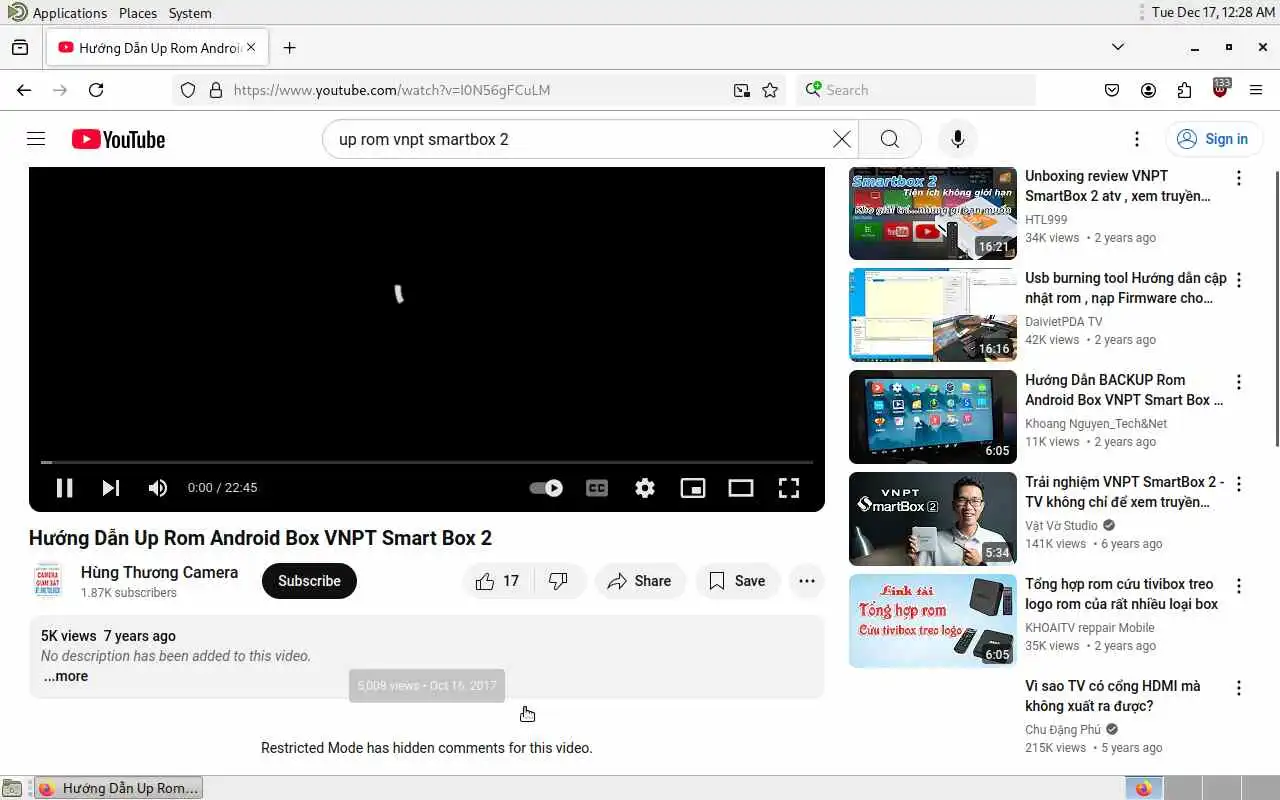Bookmark this page with star icon
This screenshot has height=800, width=1280.
tap(770, 90)
